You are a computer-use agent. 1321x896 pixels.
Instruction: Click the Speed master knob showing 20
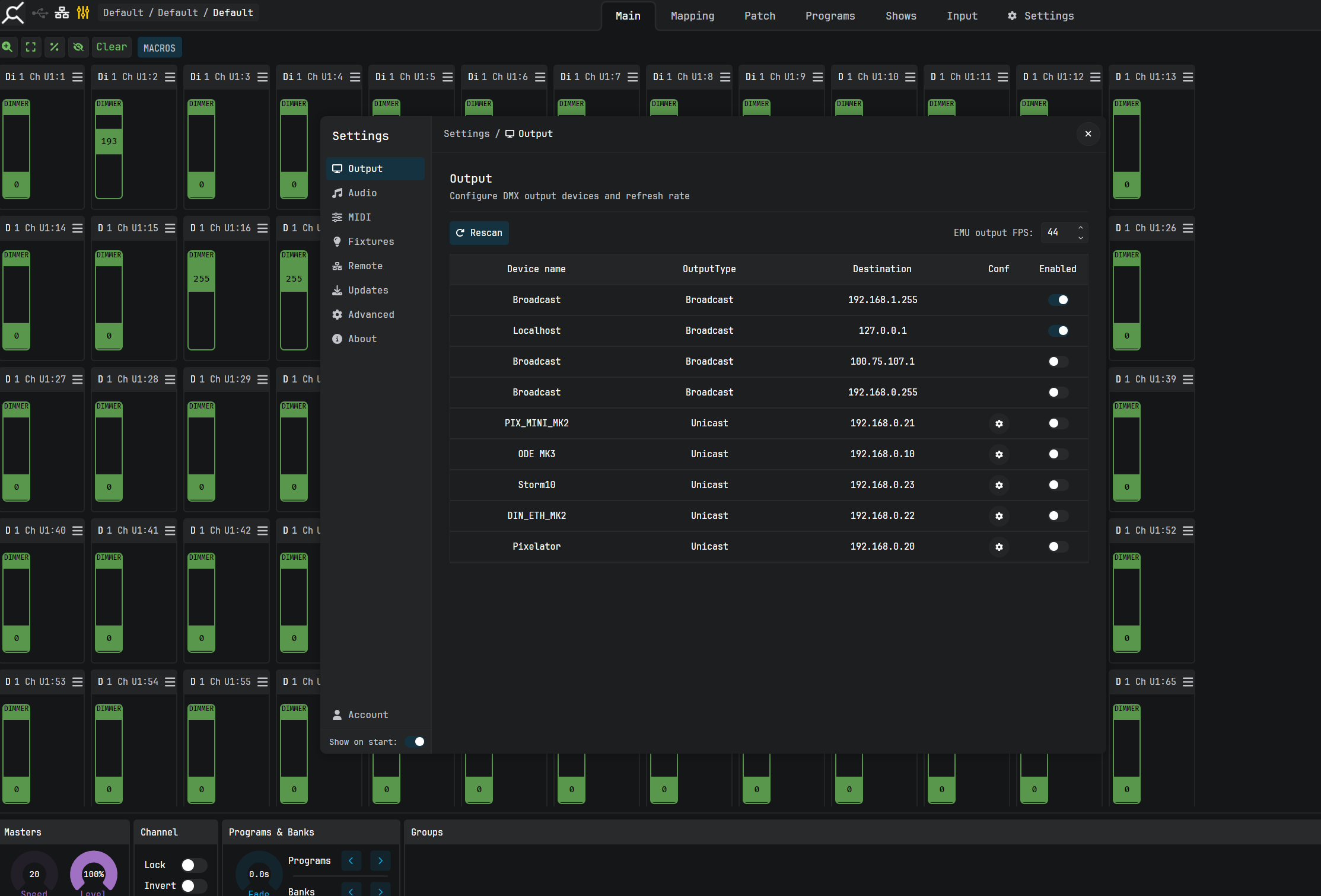pos(34,873)
